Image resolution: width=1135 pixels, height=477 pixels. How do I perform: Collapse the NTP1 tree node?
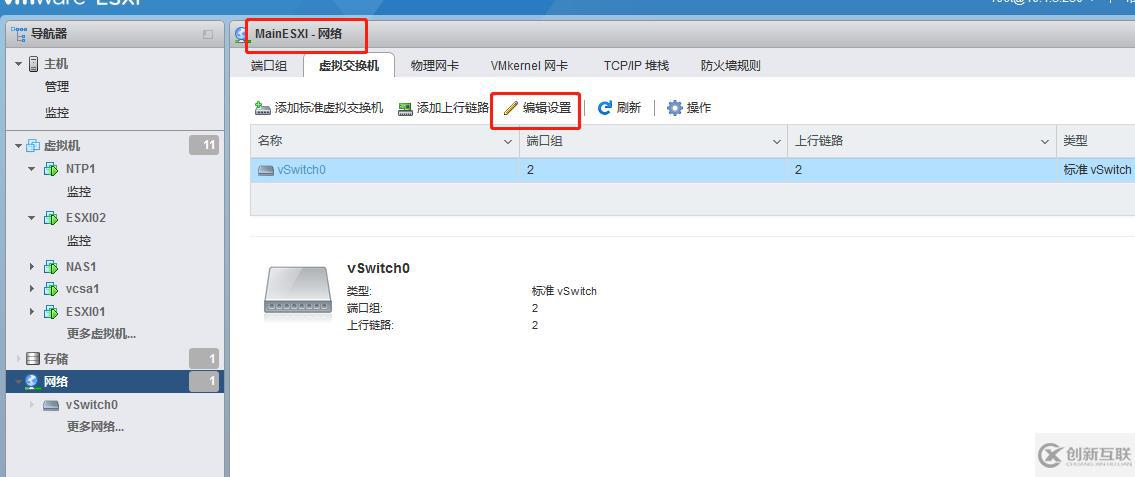[32, 169]
